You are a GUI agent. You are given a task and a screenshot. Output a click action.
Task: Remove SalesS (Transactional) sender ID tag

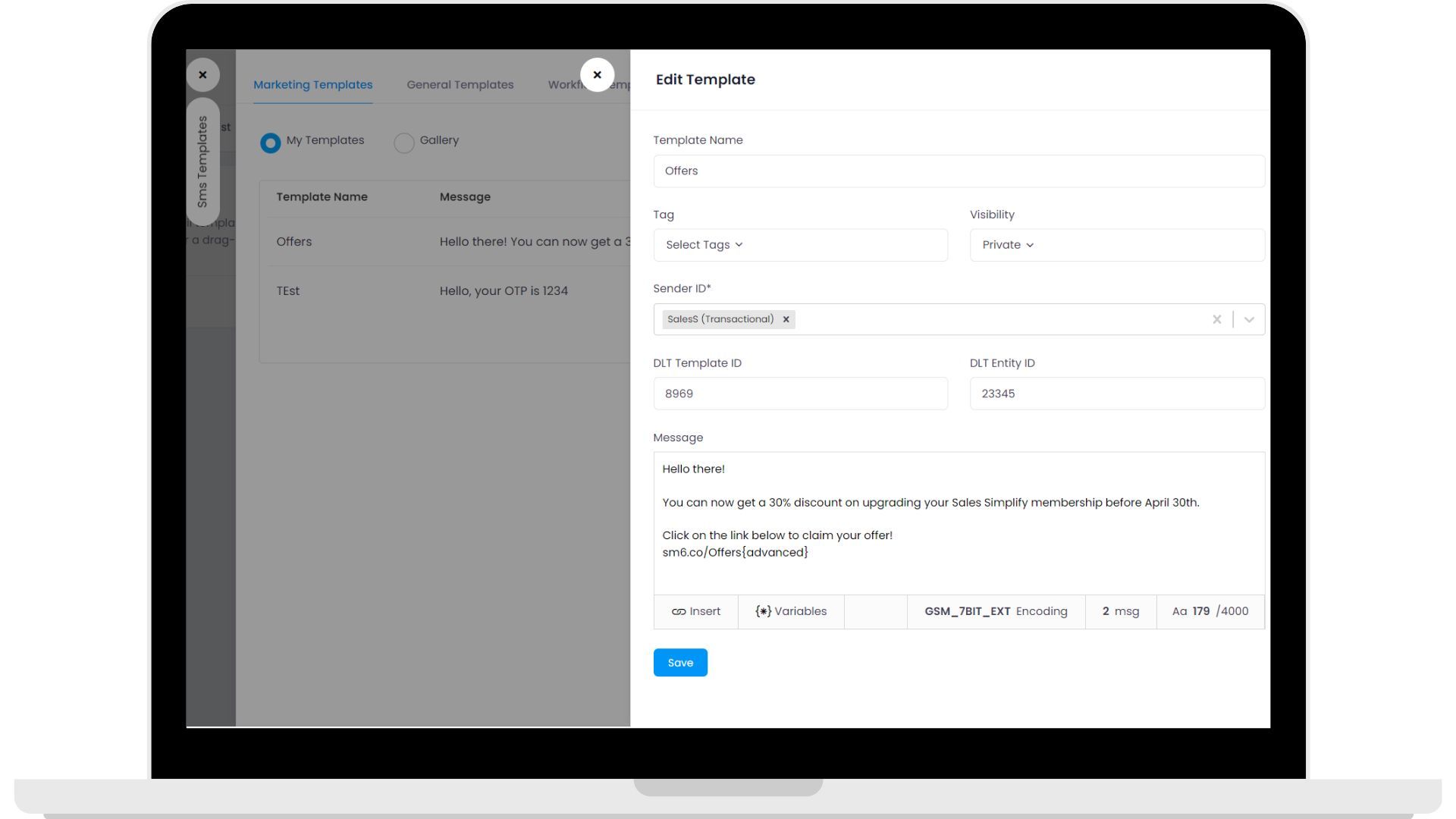click(x=786, y=319)
